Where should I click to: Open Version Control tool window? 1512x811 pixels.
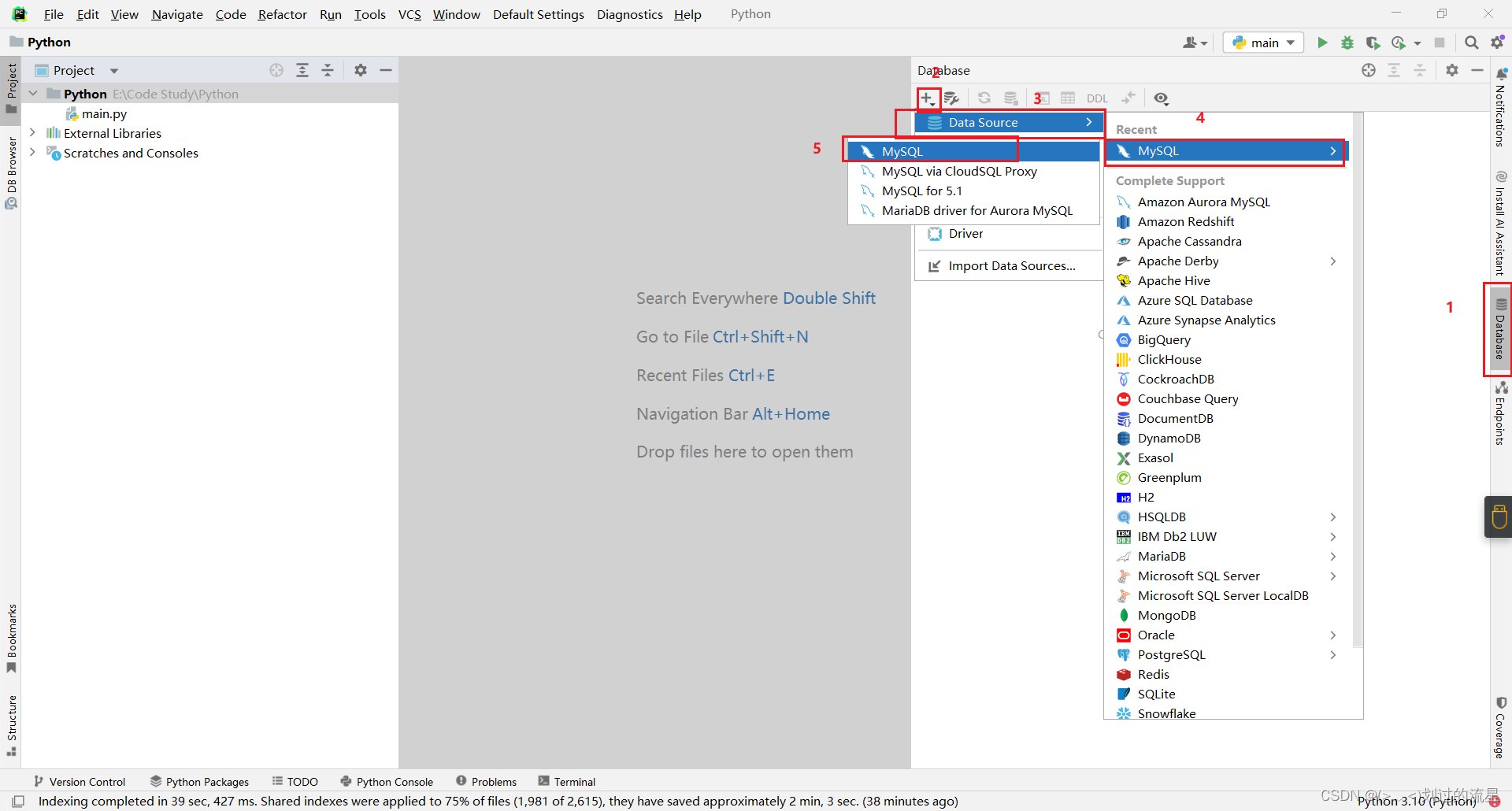(80, 781)
